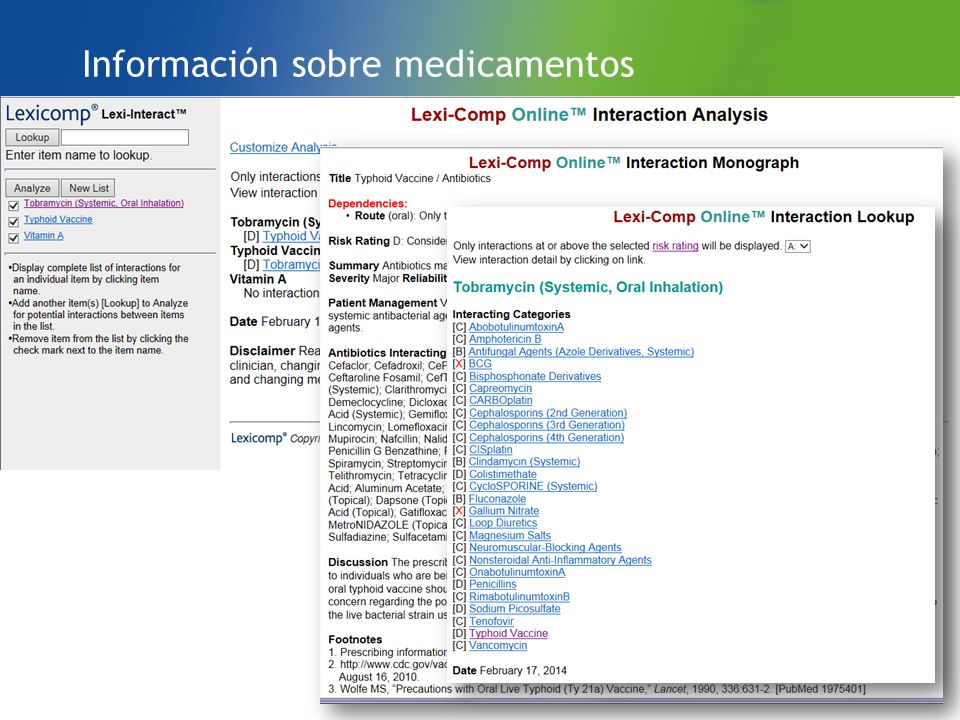960x720 pixels.
Task: Open the Penicillins interaction link
Action: 492,584
